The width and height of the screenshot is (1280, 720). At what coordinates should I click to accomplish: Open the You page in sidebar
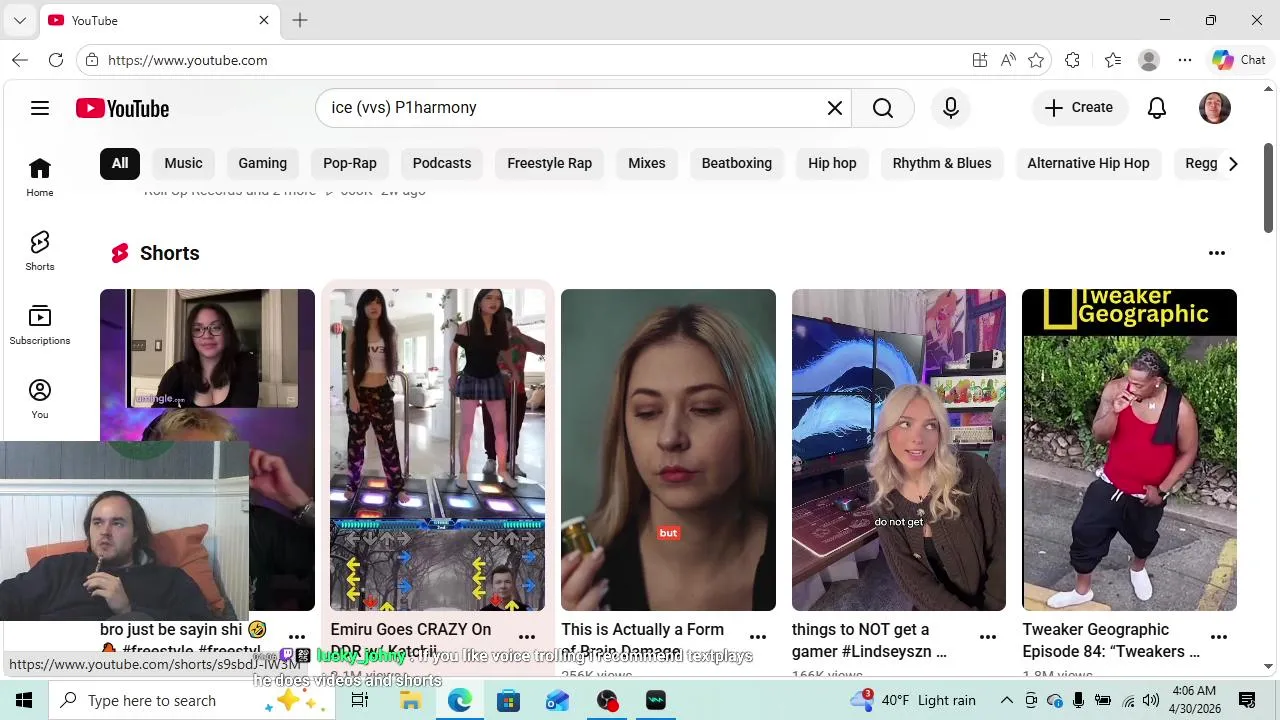[40, 399]
